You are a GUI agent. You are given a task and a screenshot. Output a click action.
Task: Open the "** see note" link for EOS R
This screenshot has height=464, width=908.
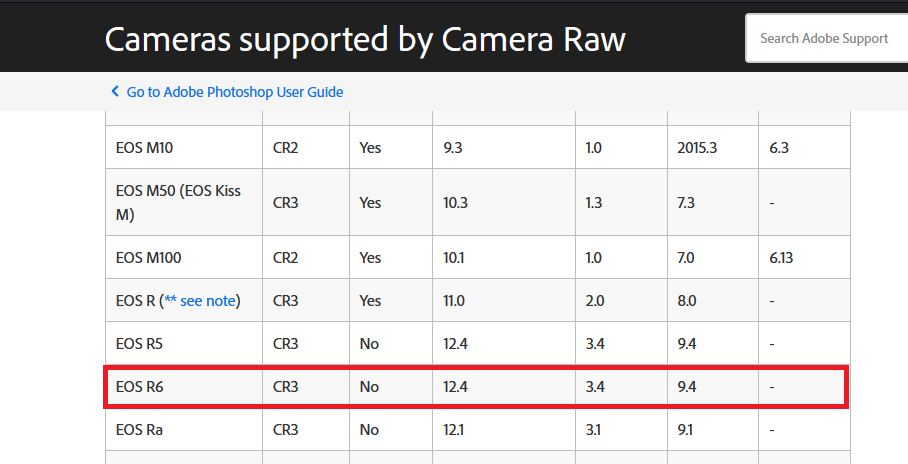pos(203,301)
